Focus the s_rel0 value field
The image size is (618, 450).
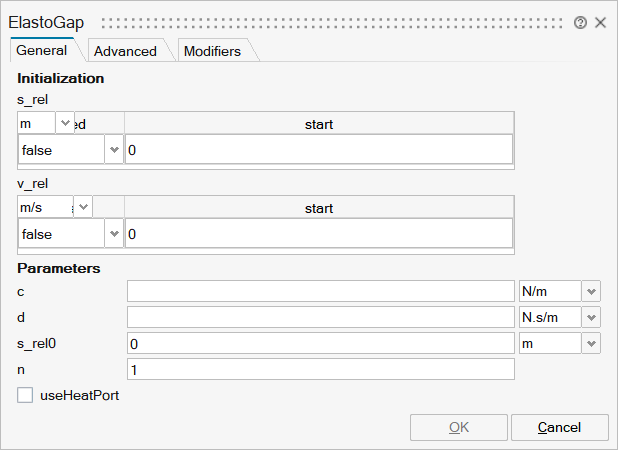pos(320,343)
